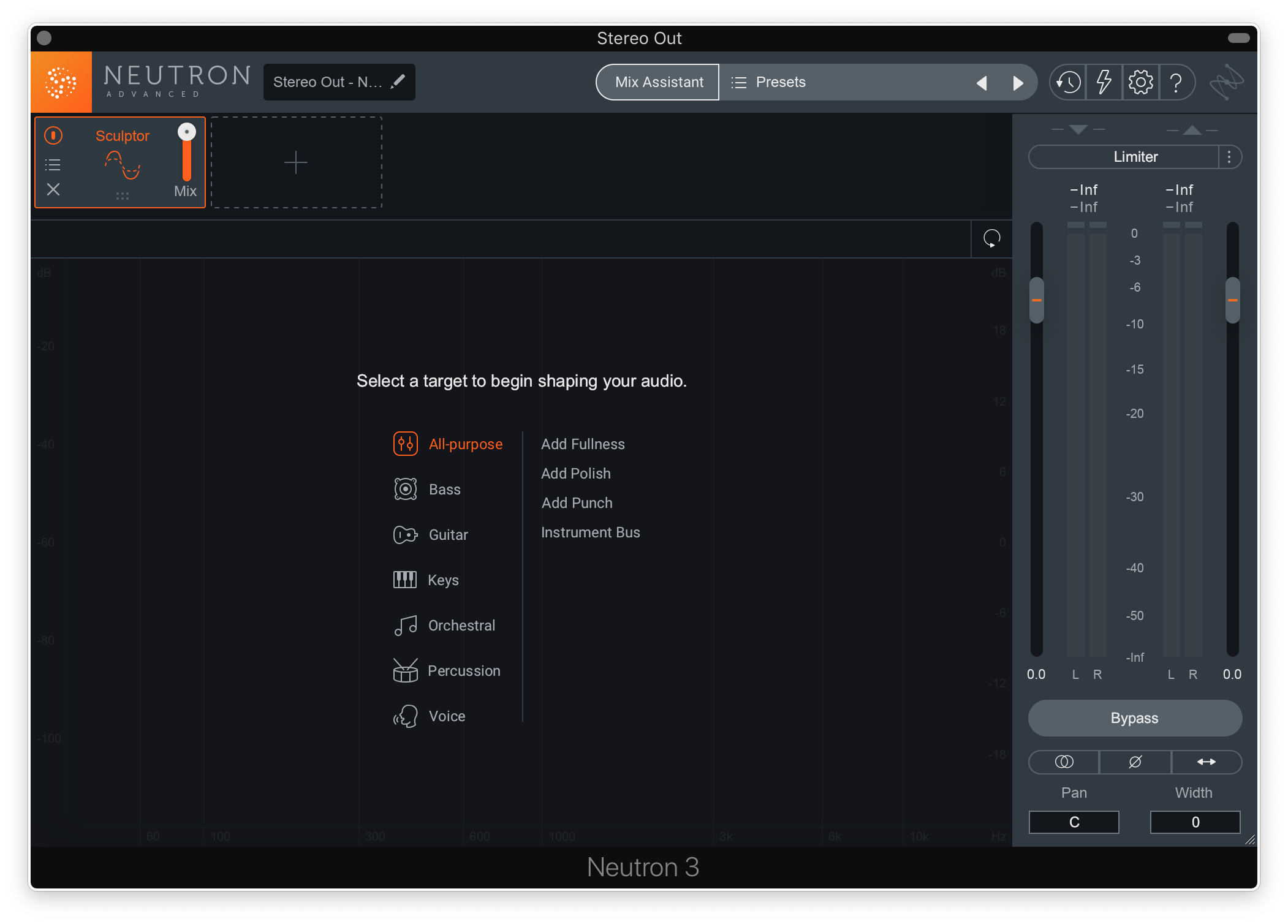Click the Pan value field showing C
The height and width of the screenshot is (924, 1288).
pyautogui.click(x=1074, y=822)
